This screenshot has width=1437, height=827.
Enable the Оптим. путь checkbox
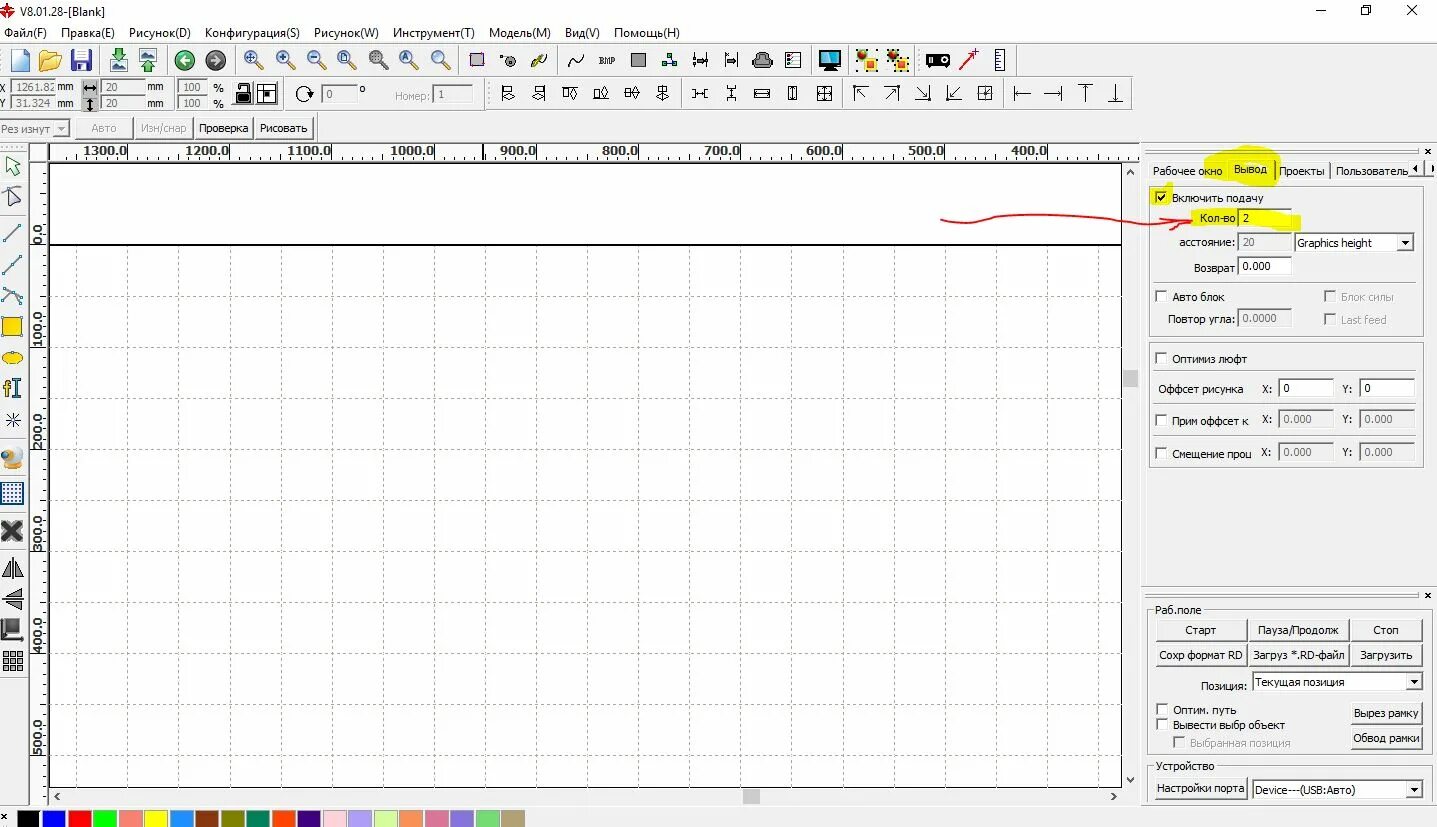tap(1162, 710)
